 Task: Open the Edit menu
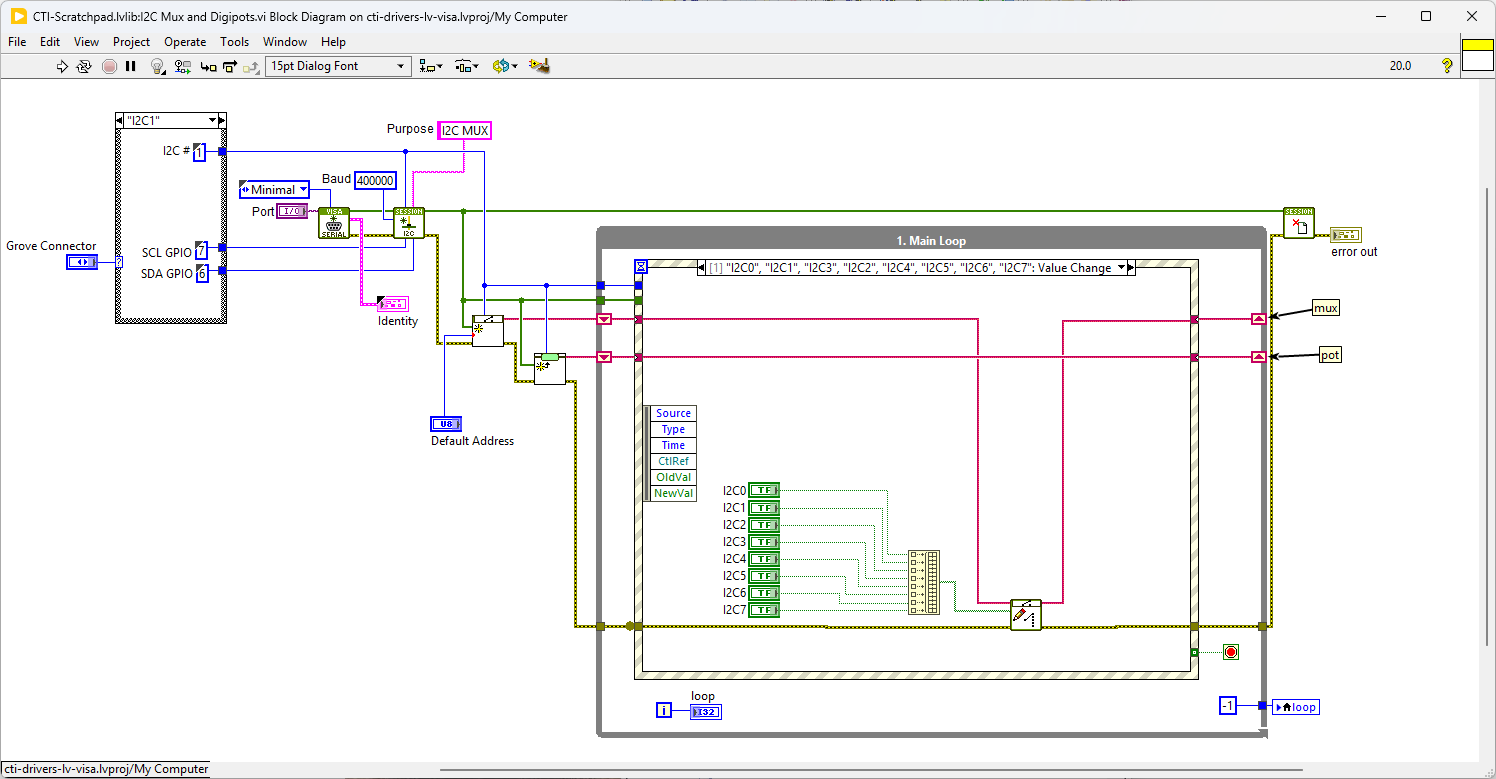click(50, 42)
